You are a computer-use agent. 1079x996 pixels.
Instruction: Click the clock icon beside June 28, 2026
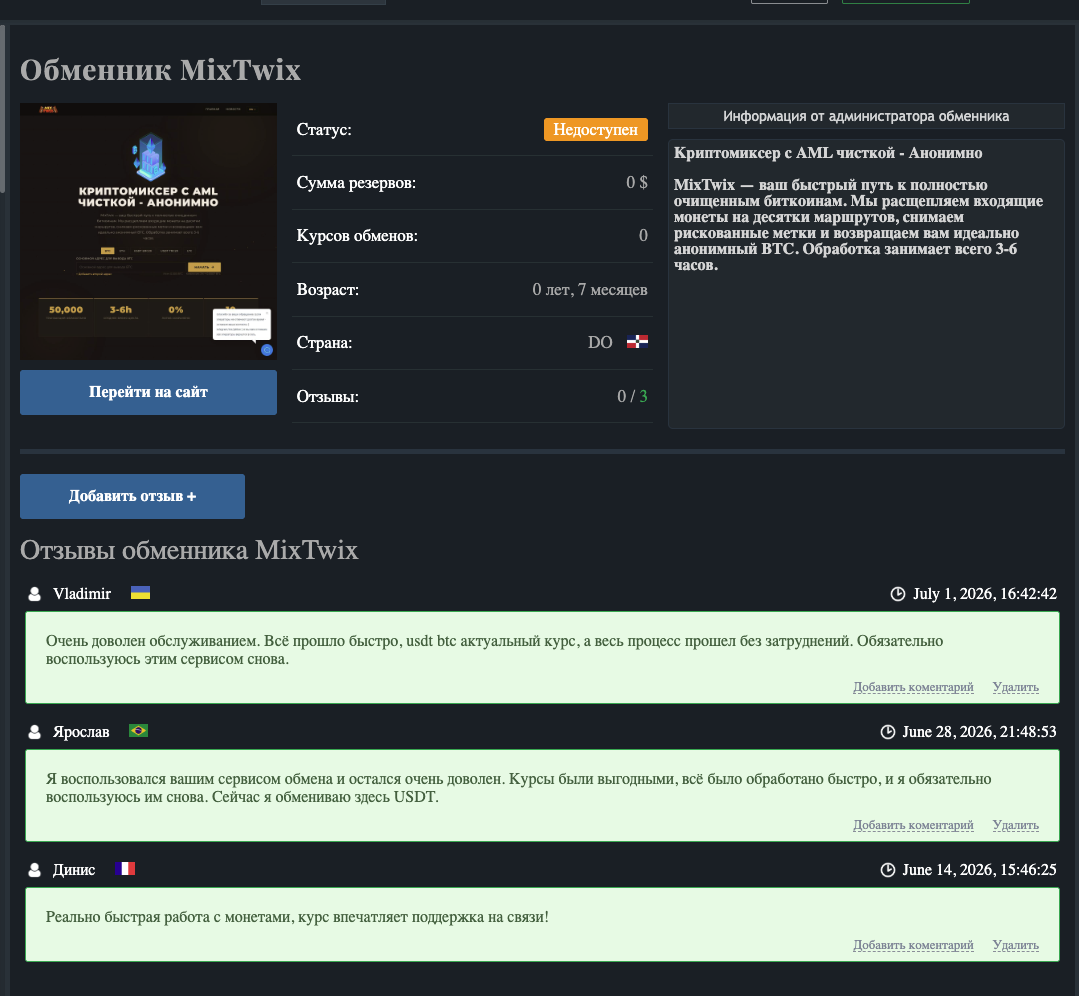[888, 732]
